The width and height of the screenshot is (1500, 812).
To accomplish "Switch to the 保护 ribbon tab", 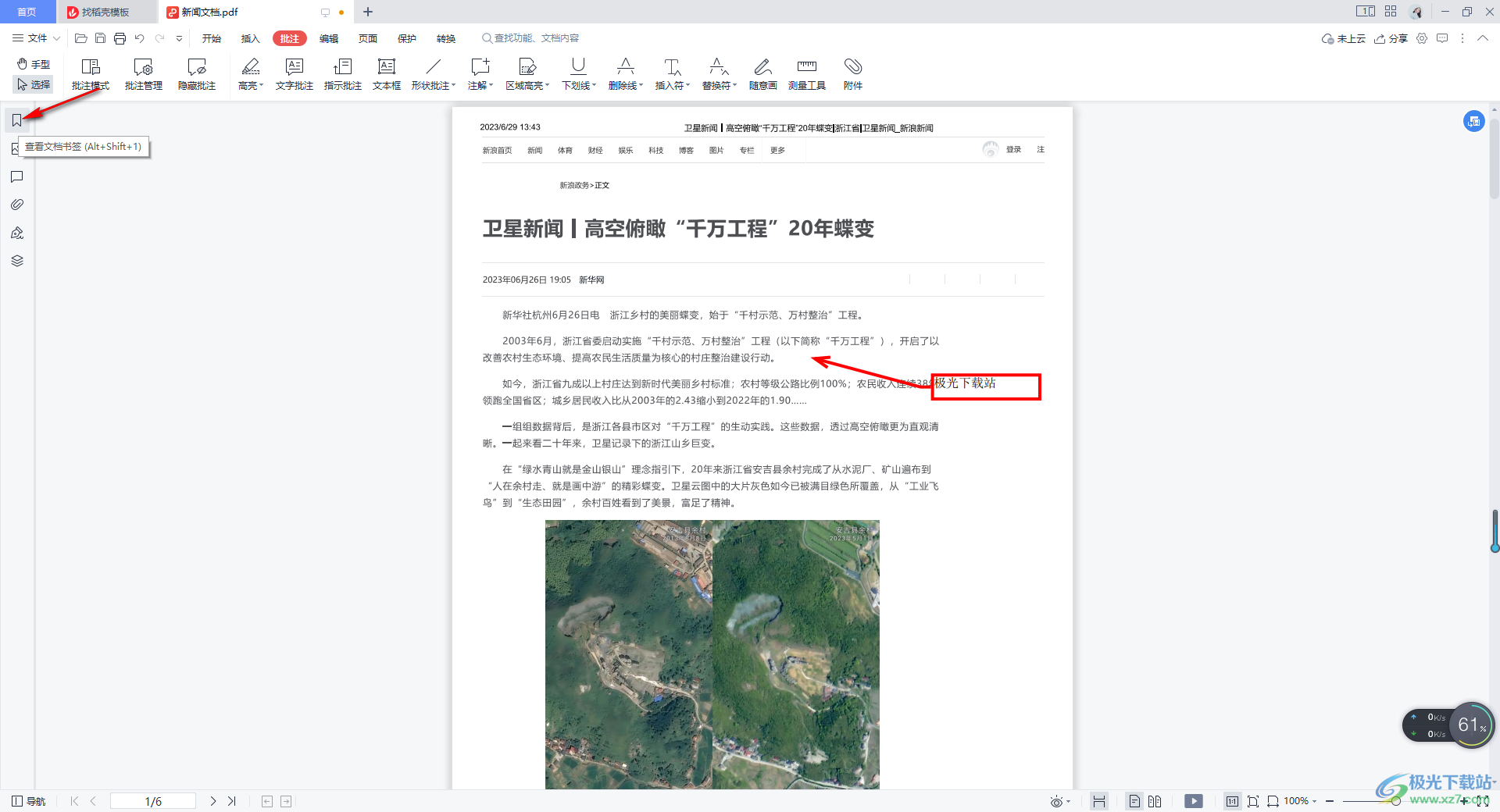I will (x=407, y=38).
